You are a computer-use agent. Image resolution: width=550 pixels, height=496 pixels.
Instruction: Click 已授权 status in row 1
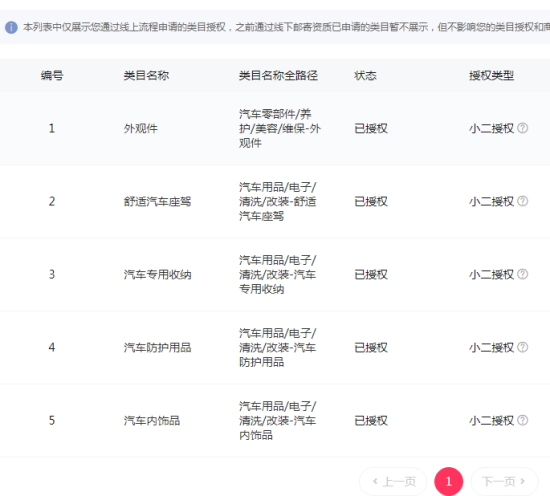371,128
